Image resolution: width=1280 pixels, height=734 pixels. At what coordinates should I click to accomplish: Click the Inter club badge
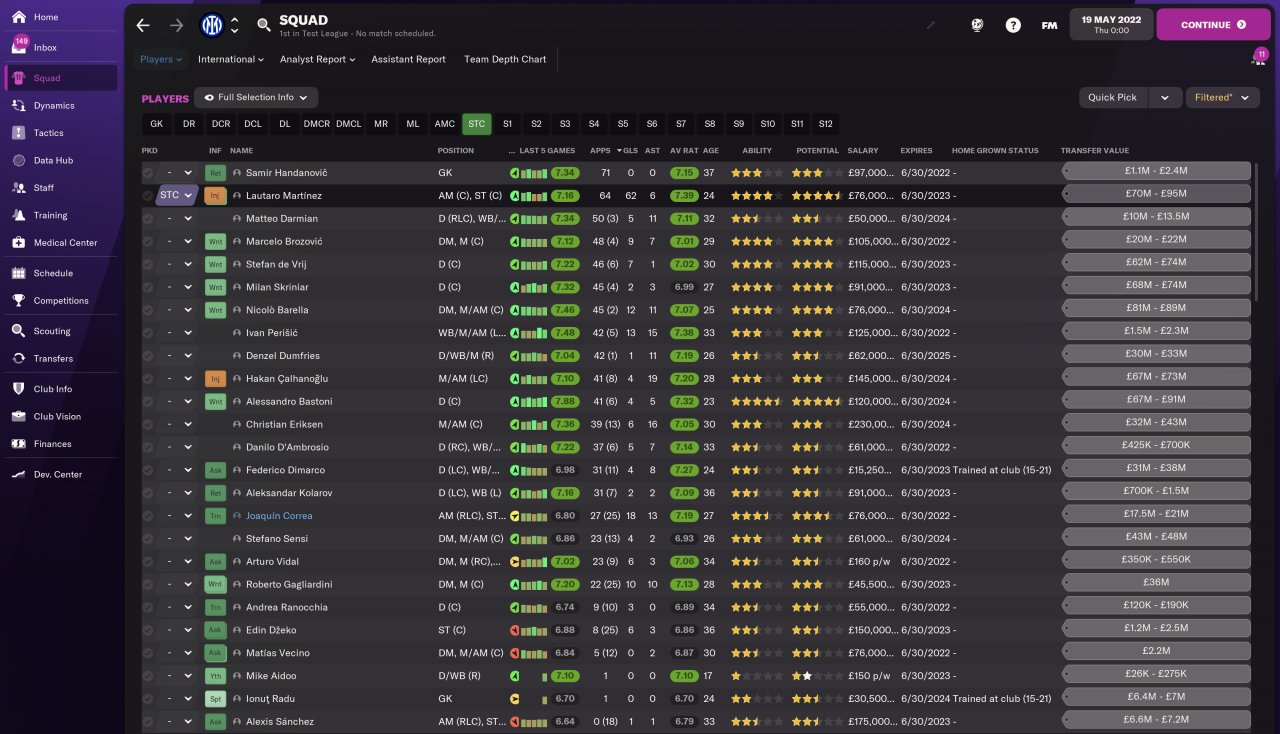(x=212, y=25)
